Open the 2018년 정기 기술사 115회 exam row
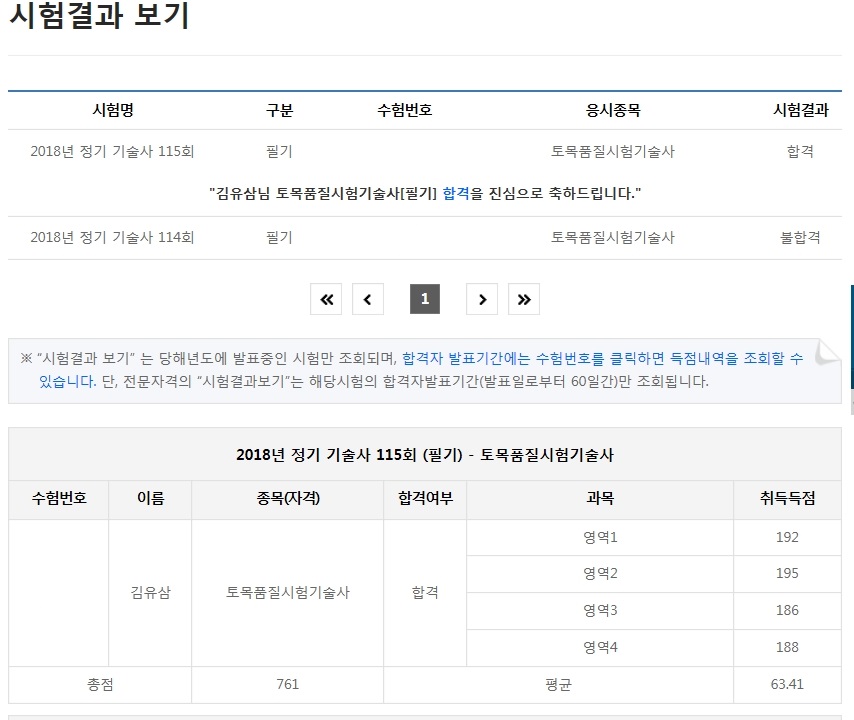 112,152
